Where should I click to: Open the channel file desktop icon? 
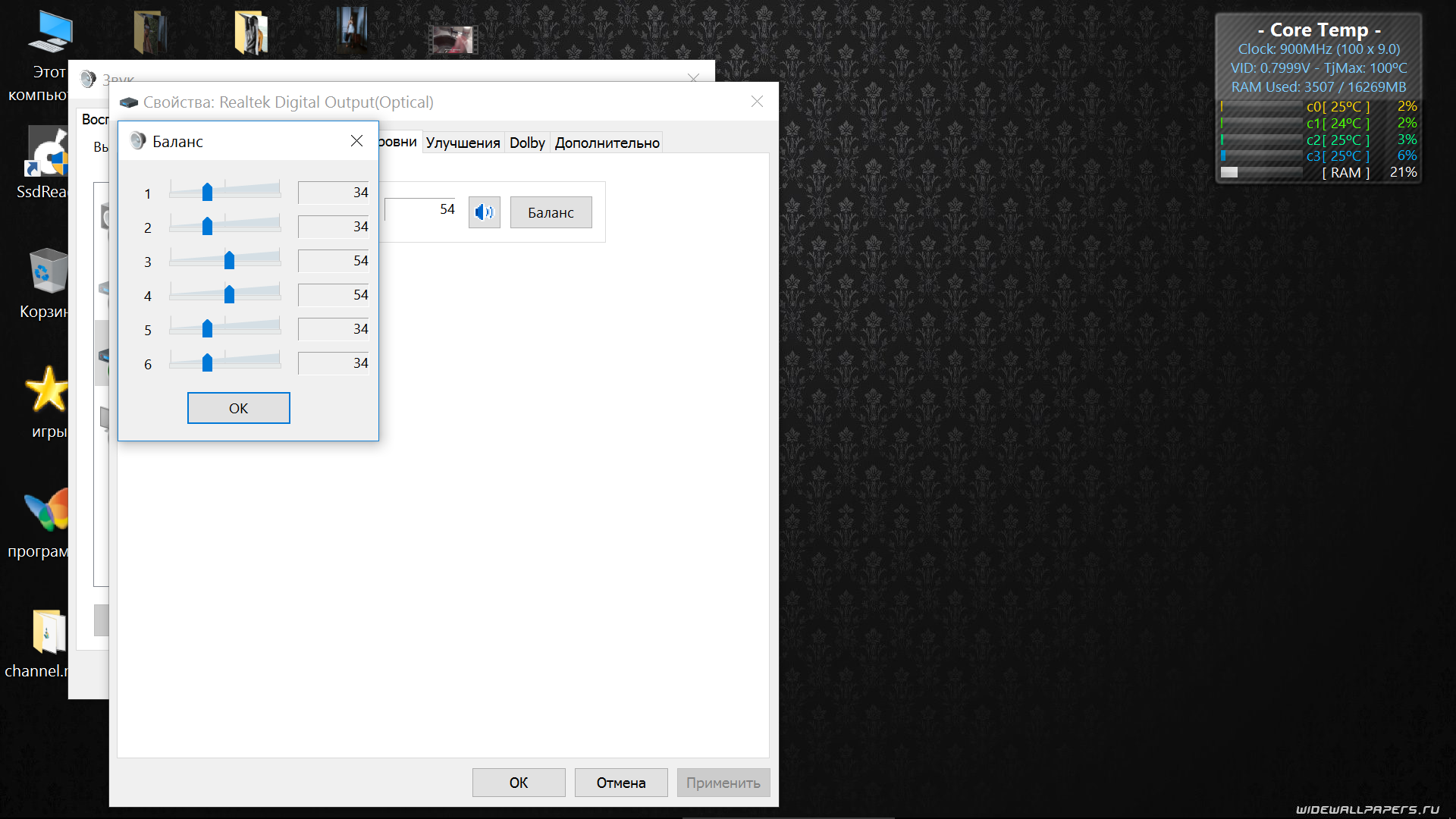coord(49,631)
